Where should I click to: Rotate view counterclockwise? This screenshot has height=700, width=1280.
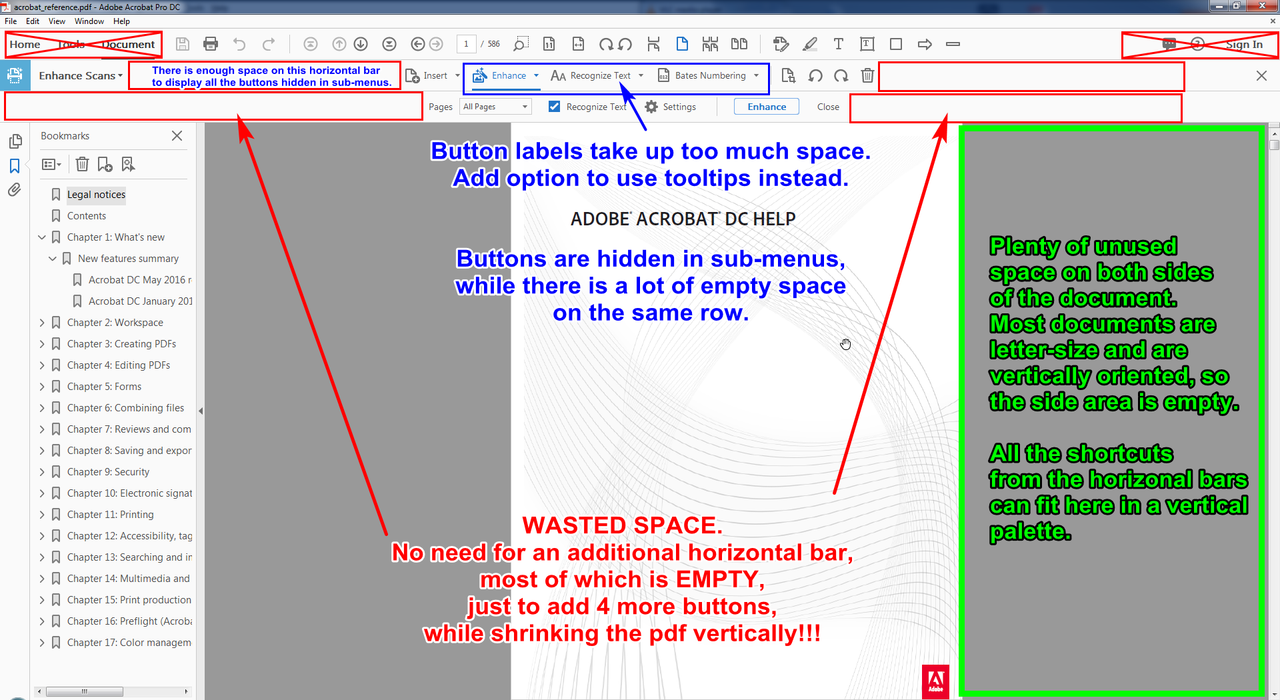coord(624,44)
